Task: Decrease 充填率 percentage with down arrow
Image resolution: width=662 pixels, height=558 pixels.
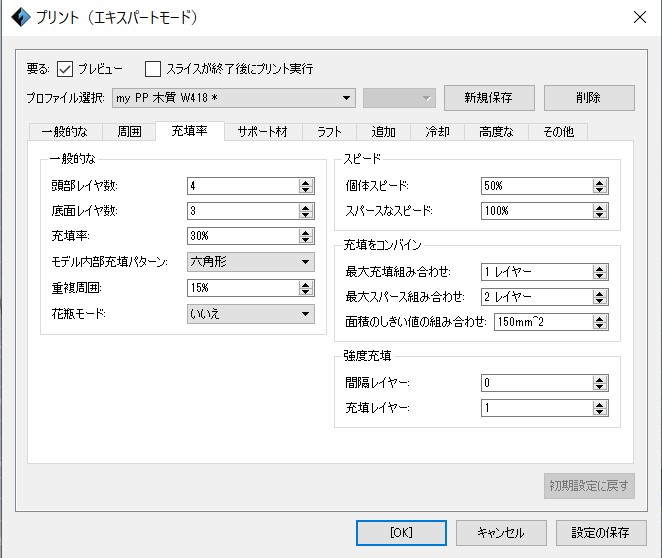Action: click(306, 240)
